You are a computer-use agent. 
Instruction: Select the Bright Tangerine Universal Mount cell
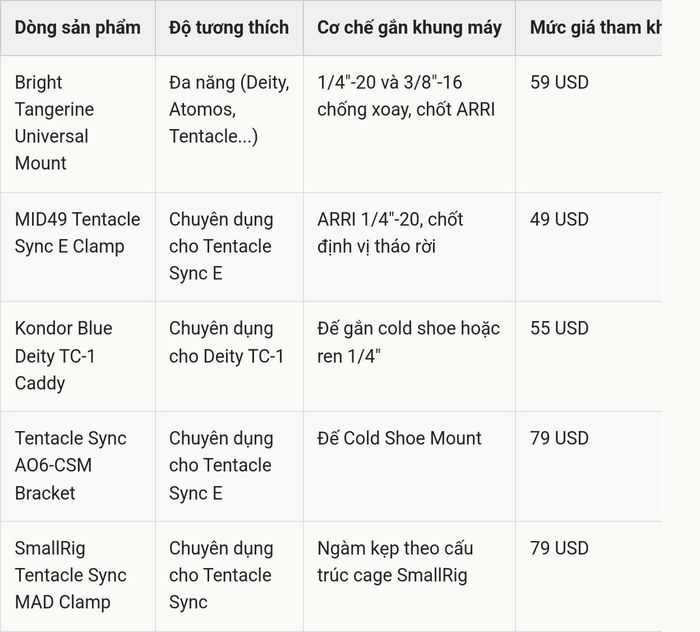78,124
